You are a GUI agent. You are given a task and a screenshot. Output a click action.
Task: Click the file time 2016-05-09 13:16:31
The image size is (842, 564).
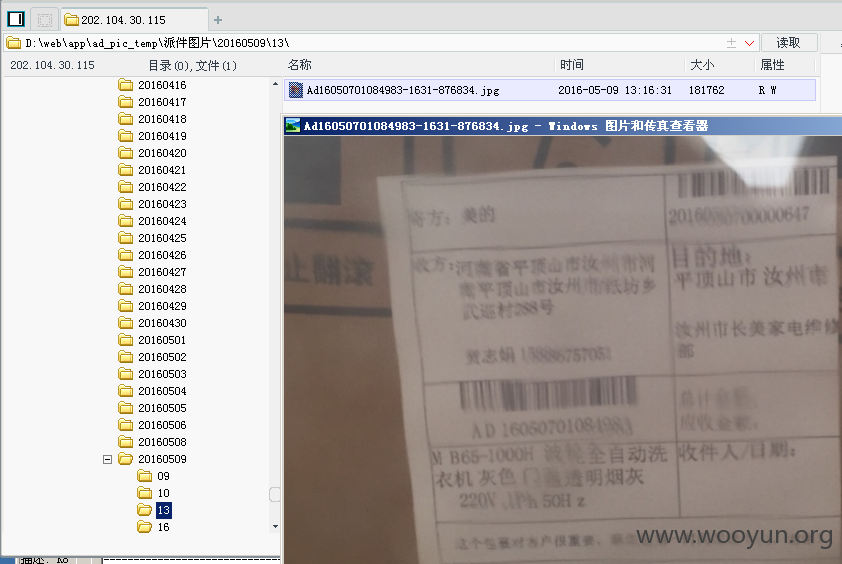point(615,90)
